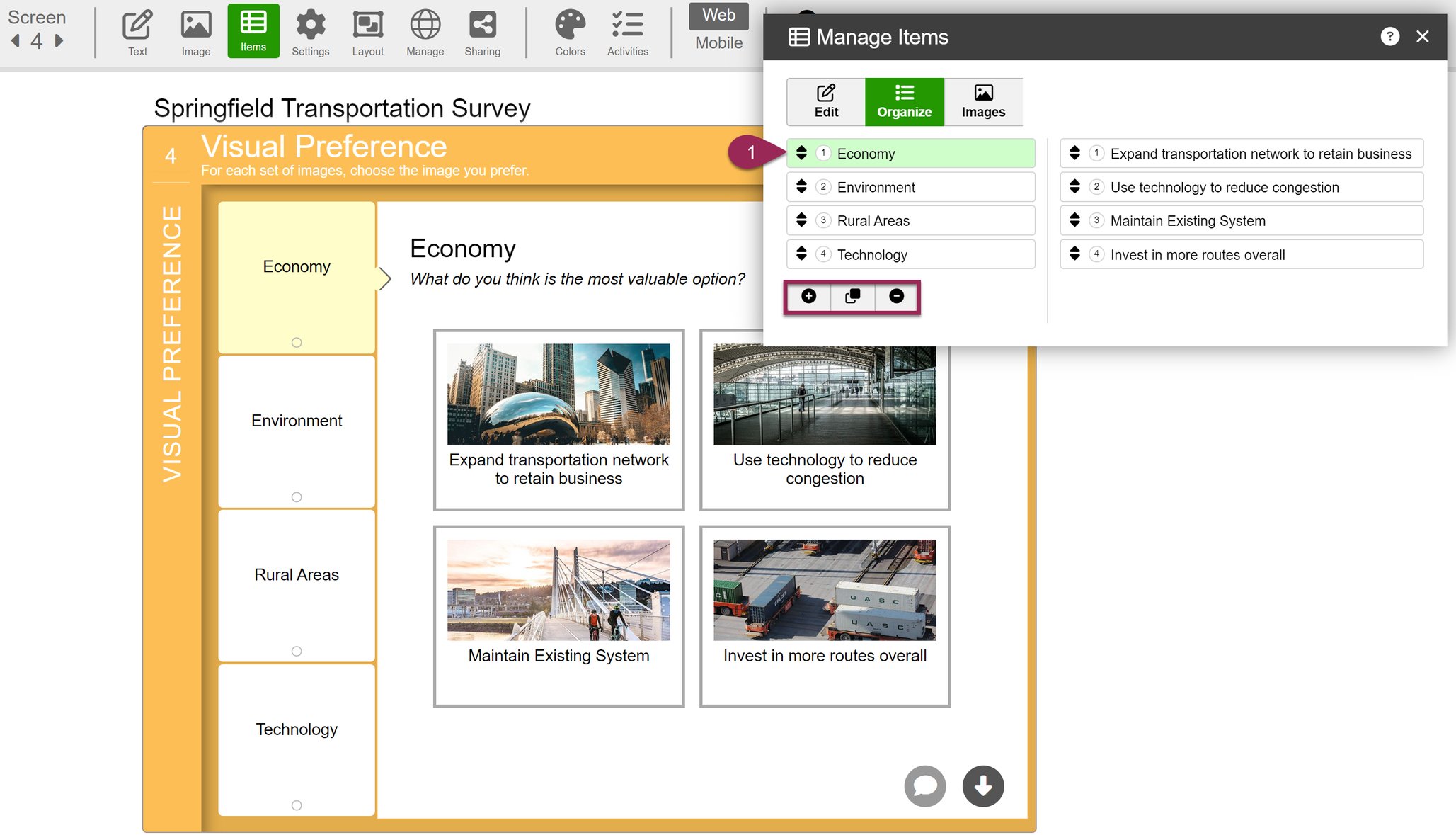
Task: Switch to the Images tab
Action: (982, 102)
